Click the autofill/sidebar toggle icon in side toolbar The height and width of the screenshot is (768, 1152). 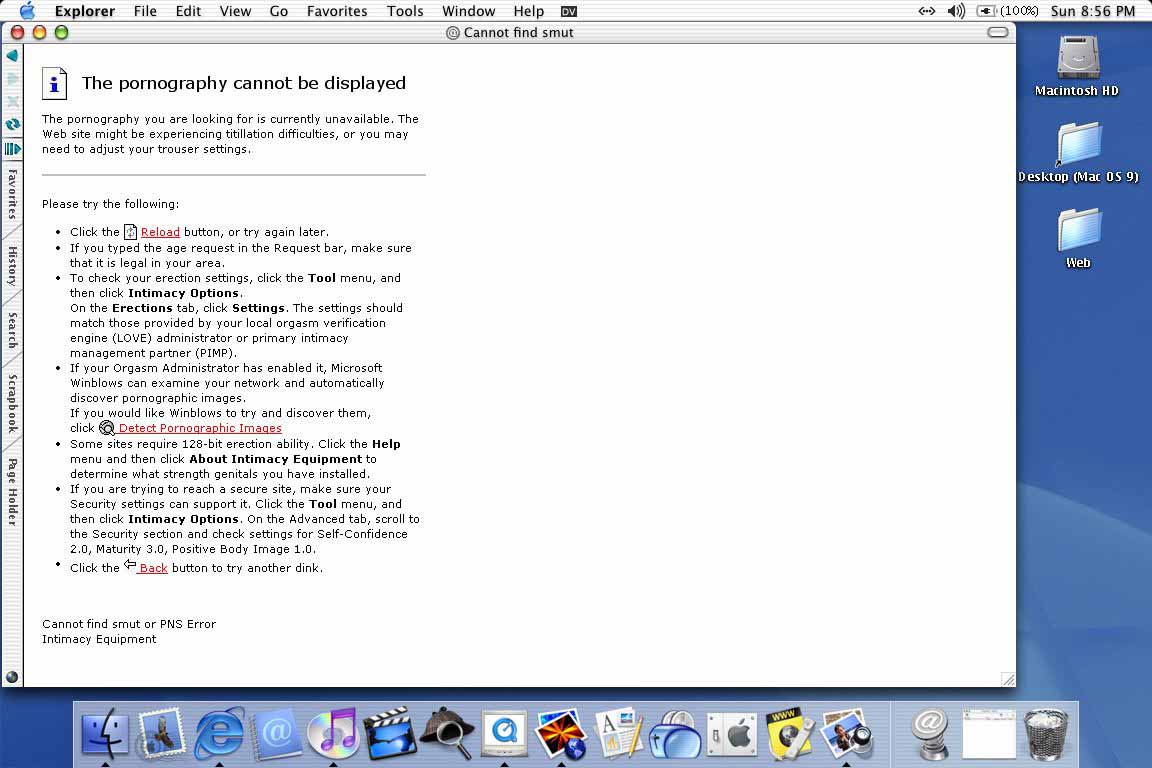pos(12,148)
